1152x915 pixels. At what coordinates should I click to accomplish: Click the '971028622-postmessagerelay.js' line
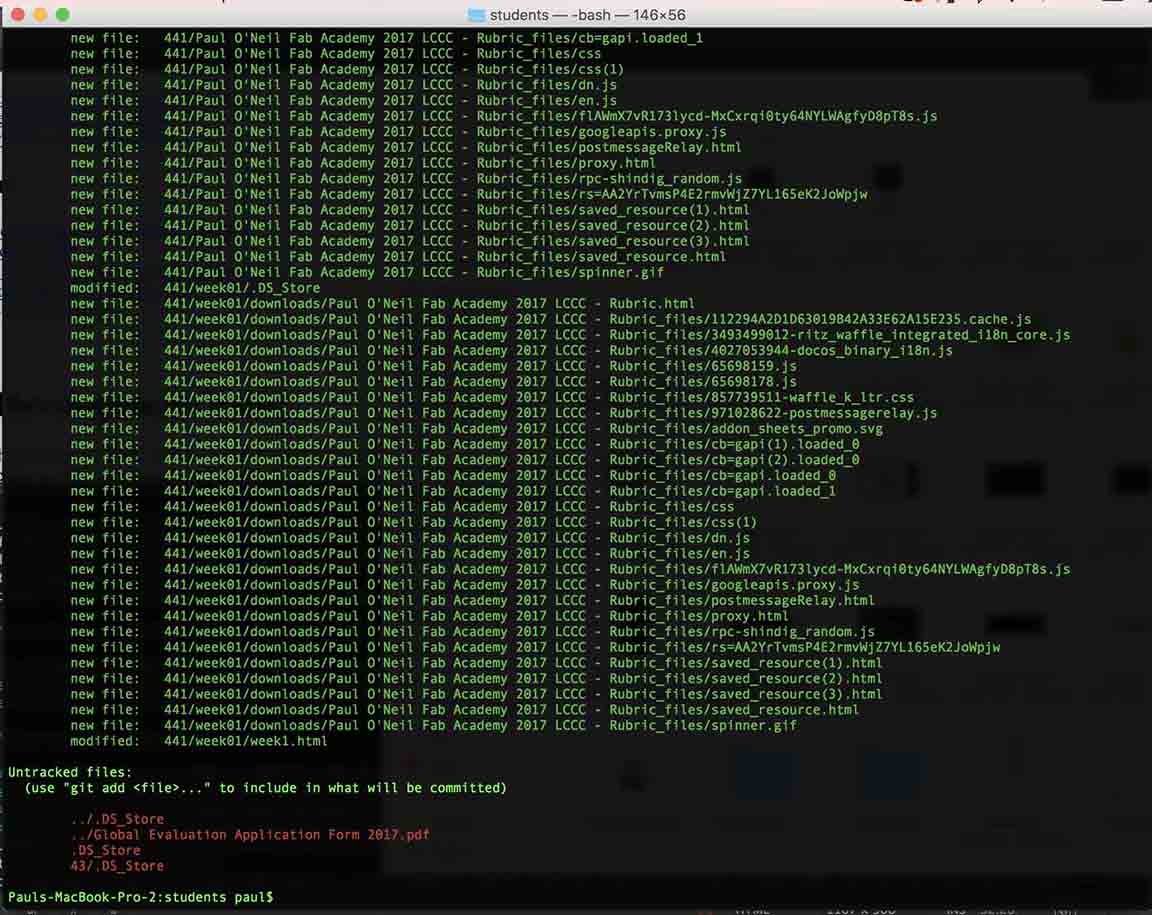(503, 413)
